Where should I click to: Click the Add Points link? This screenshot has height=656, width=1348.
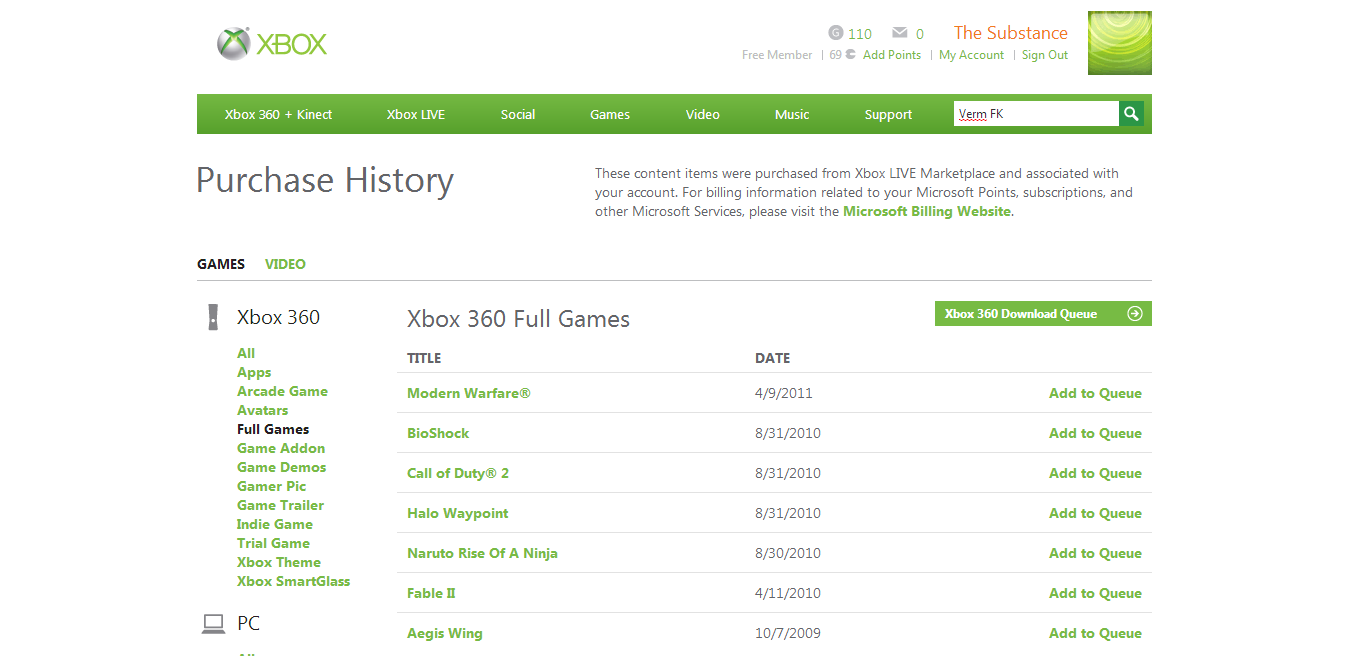(x=891, y=55)
